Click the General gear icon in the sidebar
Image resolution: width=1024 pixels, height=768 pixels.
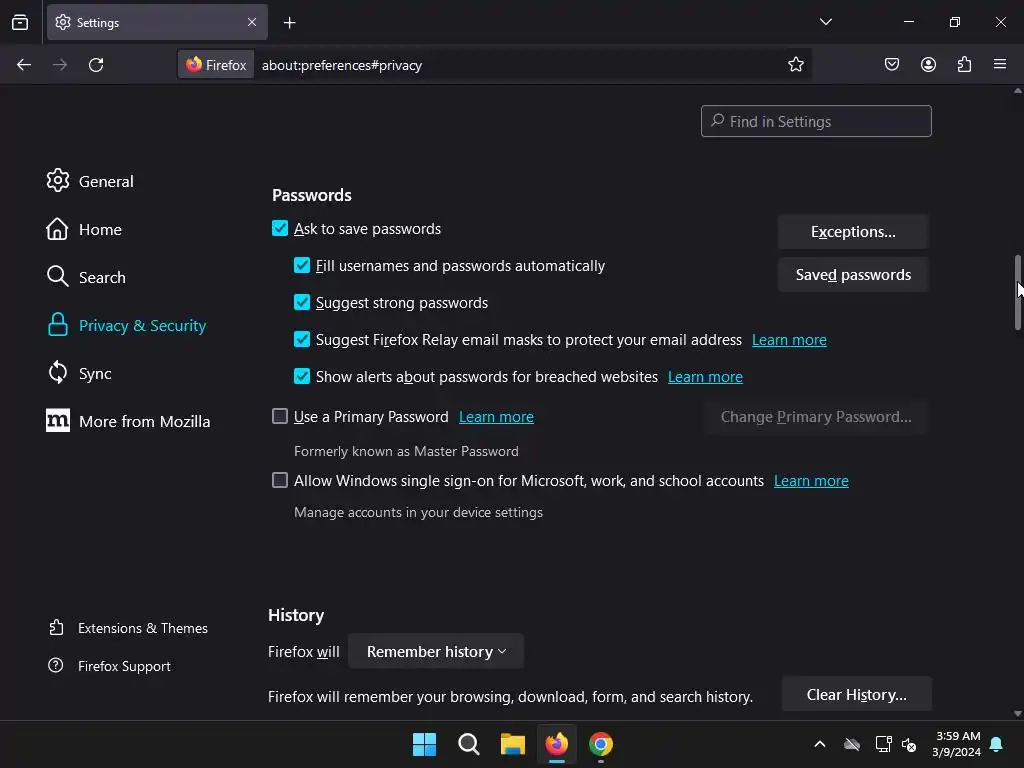(57, 180)
